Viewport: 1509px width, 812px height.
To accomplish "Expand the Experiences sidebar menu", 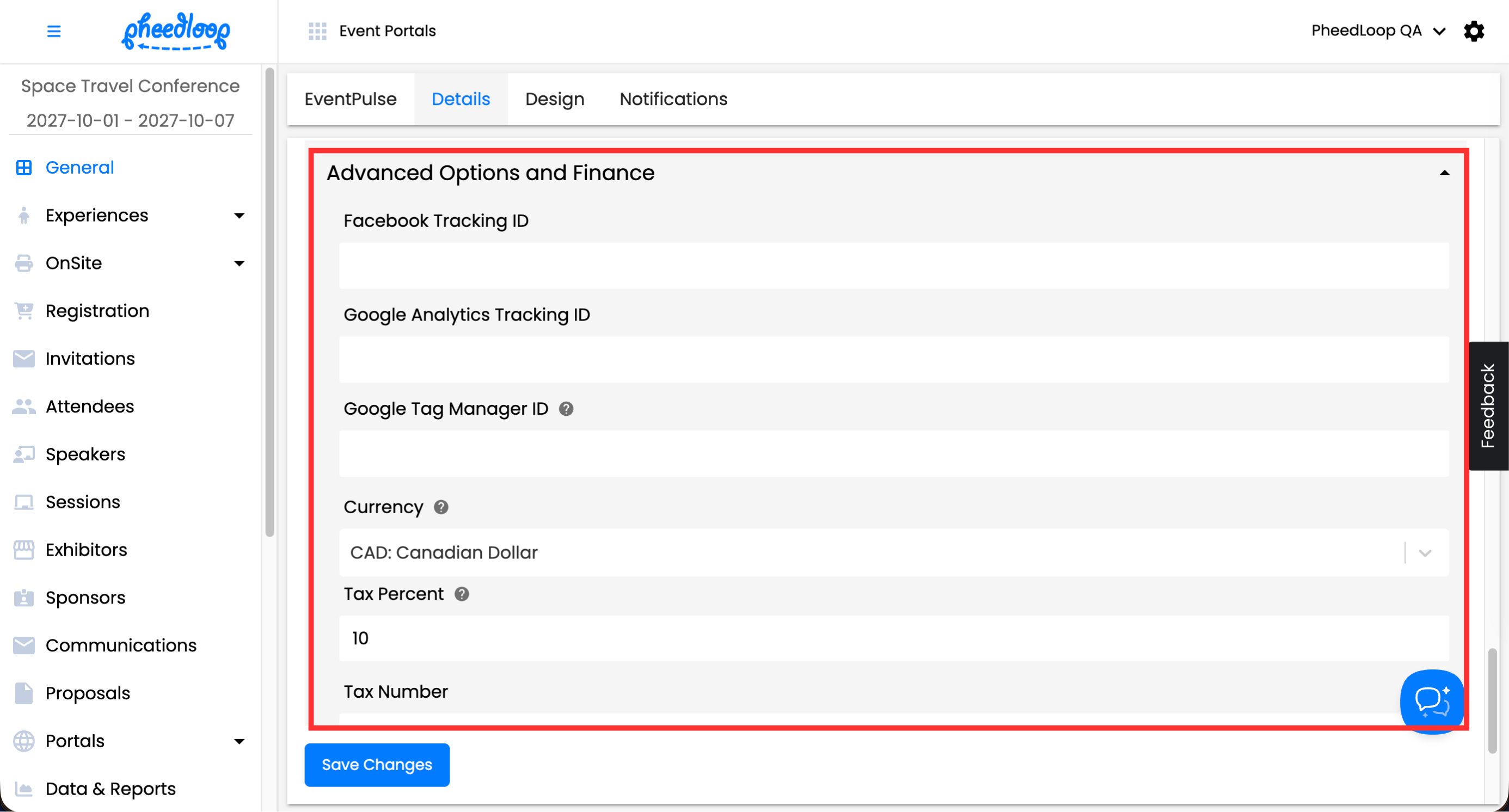I will click(238, 216).
